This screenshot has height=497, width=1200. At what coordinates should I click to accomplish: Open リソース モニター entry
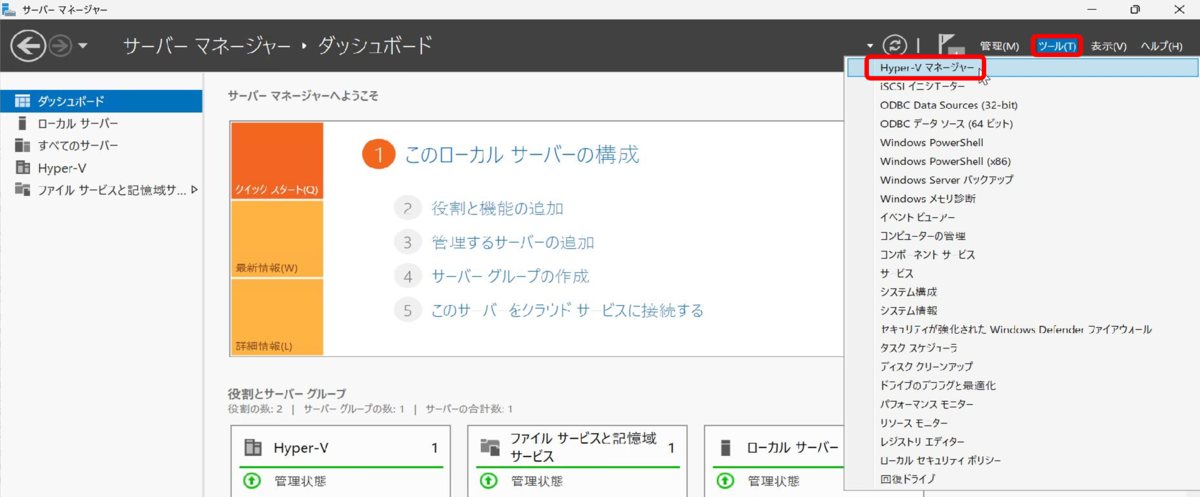[x=1022, y=423]
